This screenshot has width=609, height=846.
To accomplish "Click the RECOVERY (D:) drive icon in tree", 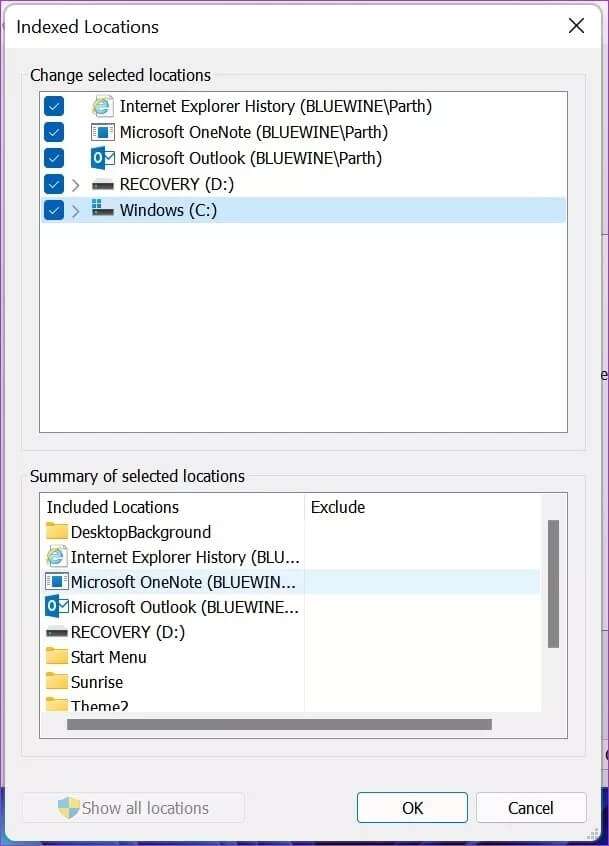I will (102, 185).
